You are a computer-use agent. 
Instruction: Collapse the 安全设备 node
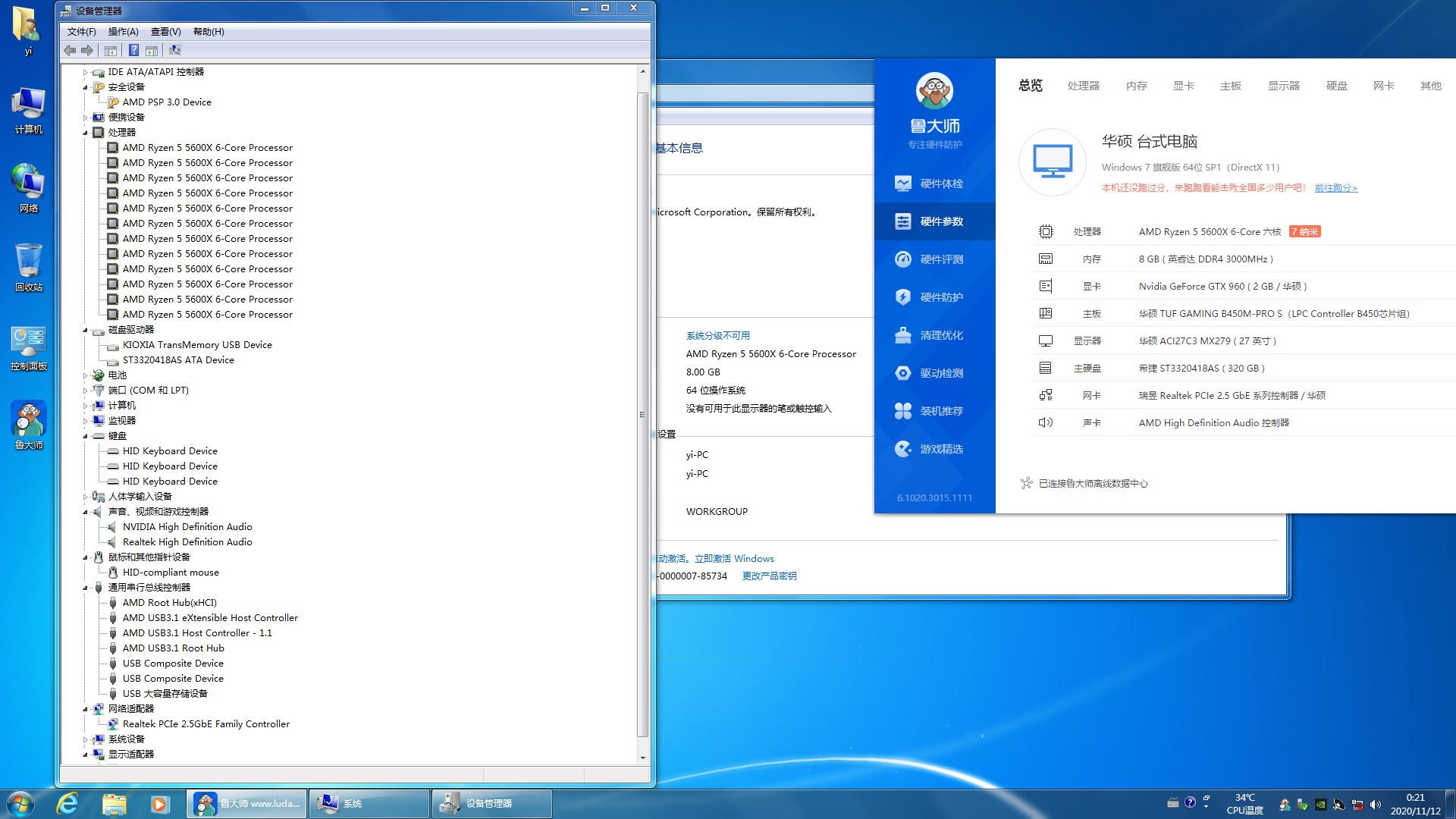(85, 87)
